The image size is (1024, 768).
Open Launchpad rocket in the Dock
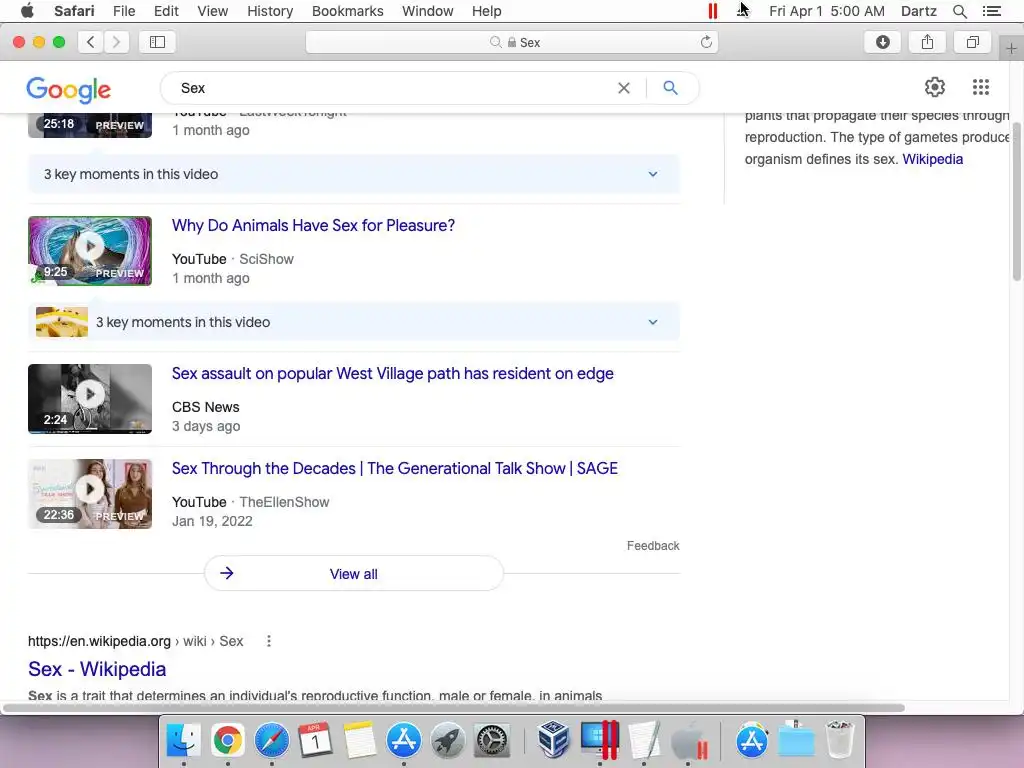[x=447, y=741]
